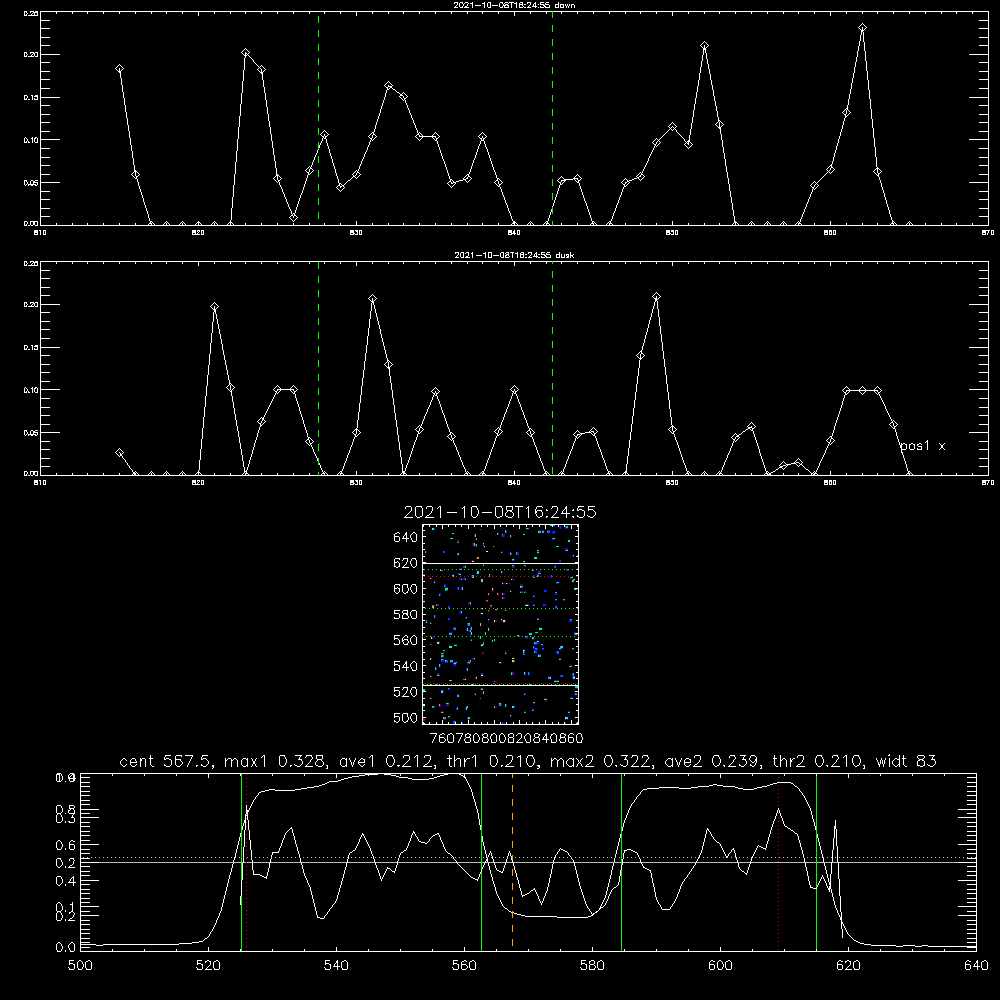Click the dawn plot's green dashed line near 842
The height and width of the screenshot is (1000, 1000).
pos(552,118)
